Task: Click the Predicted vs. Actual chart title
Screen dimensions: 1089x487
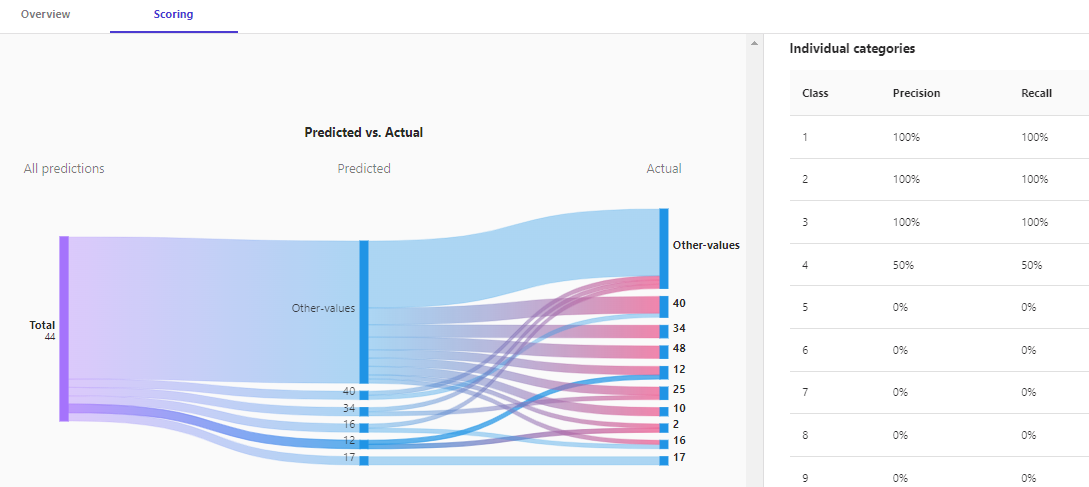Action: coord(363,132)
